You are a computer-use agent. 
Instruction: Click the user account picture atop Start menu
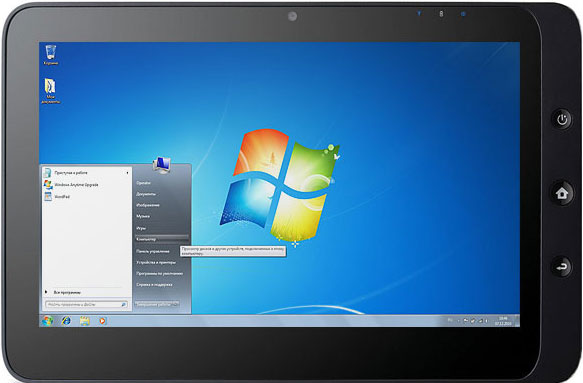[162, 165]
